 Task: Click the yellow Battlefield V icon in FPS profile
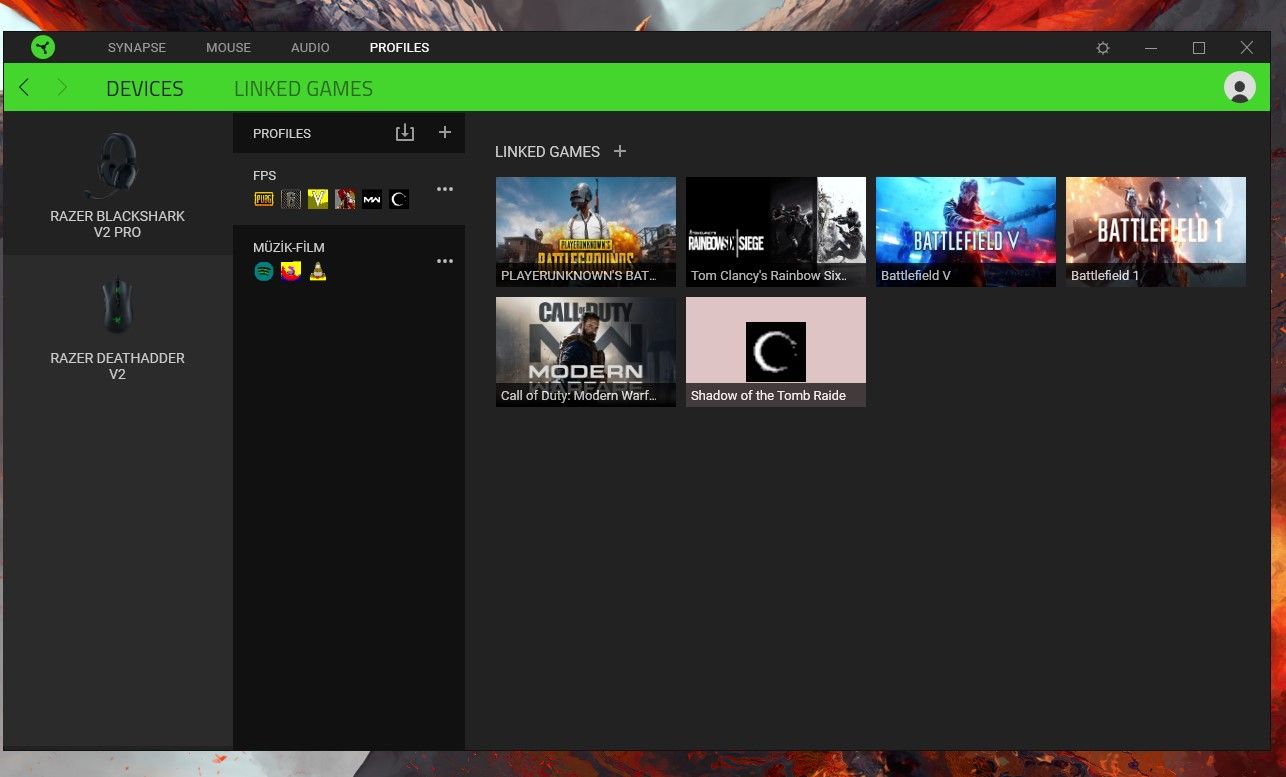tap(318, 199)
